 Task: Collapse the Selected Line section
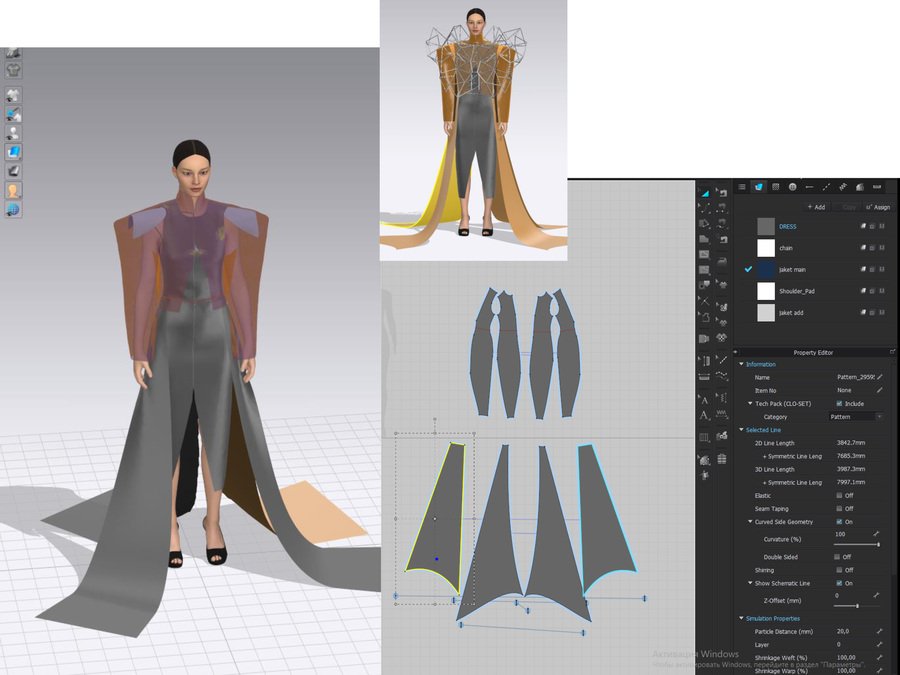coord(741,430)
